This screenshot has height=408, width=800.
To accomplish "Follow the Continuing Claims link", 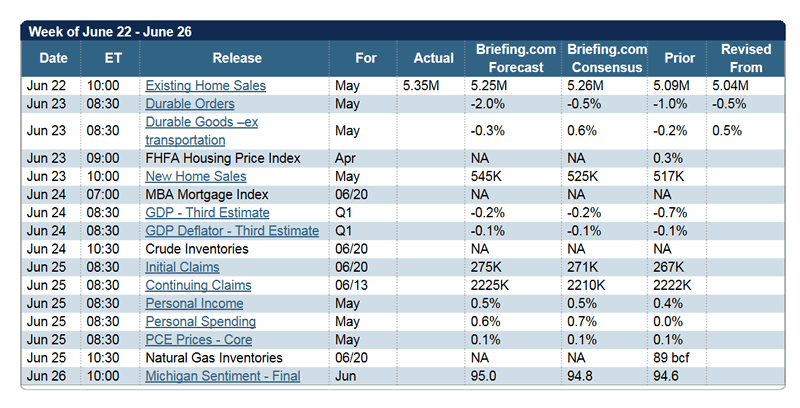I will (x=198, y=285).
